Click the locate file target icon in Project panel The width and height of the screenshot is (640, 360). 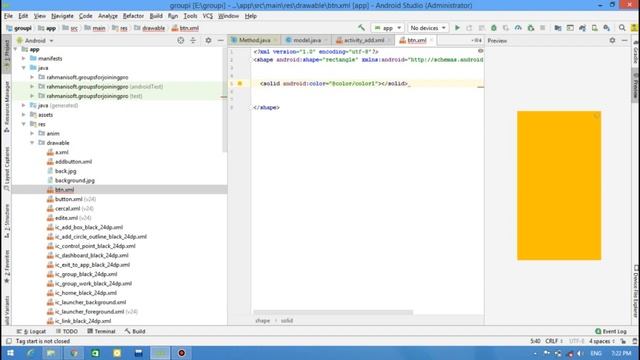[x=180, y=40]
